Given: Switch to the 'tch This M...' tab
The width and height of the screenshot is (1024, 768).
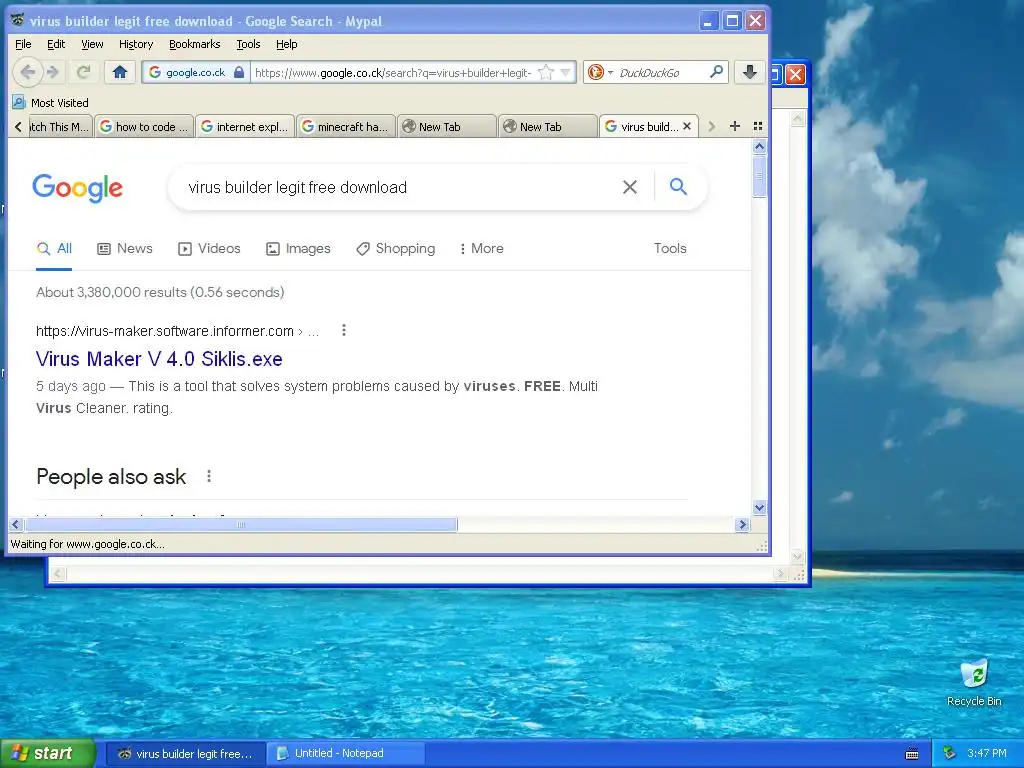Looking at the screenshot, I should tap(59, 127).
